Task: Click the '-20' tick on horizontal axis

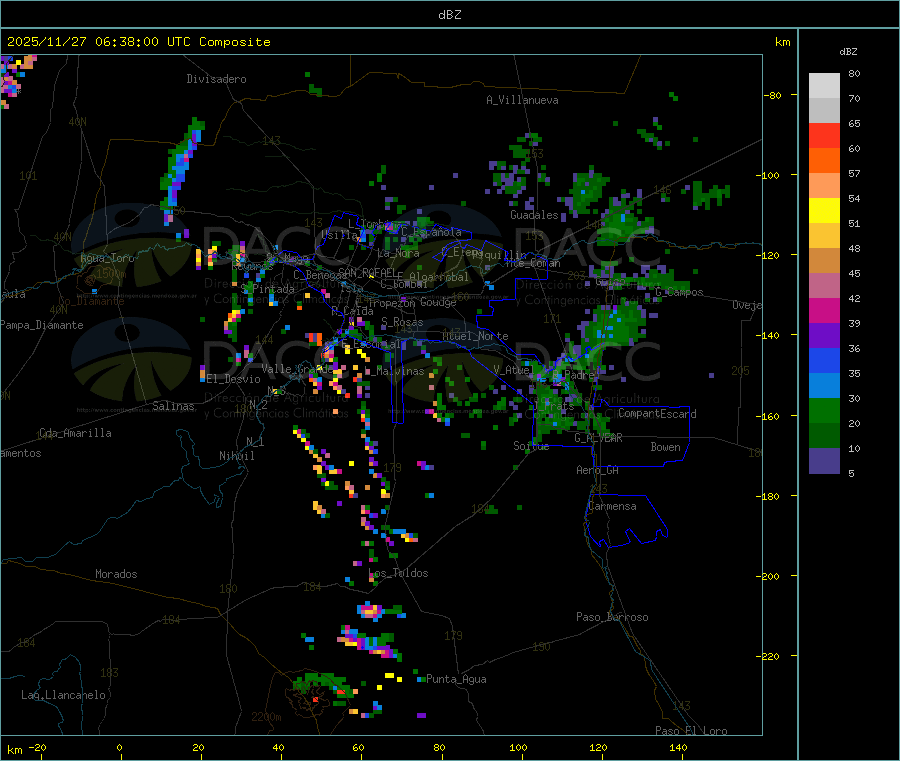Action: point(37,748)
